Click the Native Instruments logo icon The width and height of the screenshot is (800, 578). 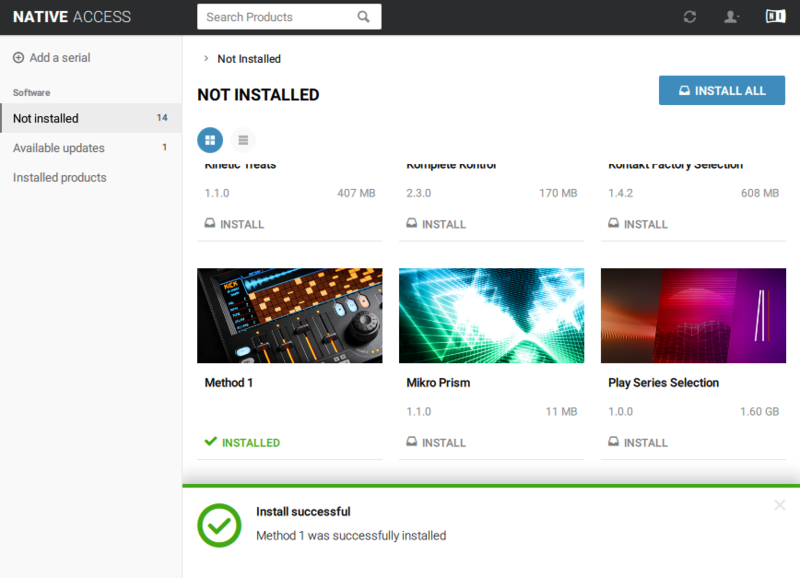click(x=775, y=16)
